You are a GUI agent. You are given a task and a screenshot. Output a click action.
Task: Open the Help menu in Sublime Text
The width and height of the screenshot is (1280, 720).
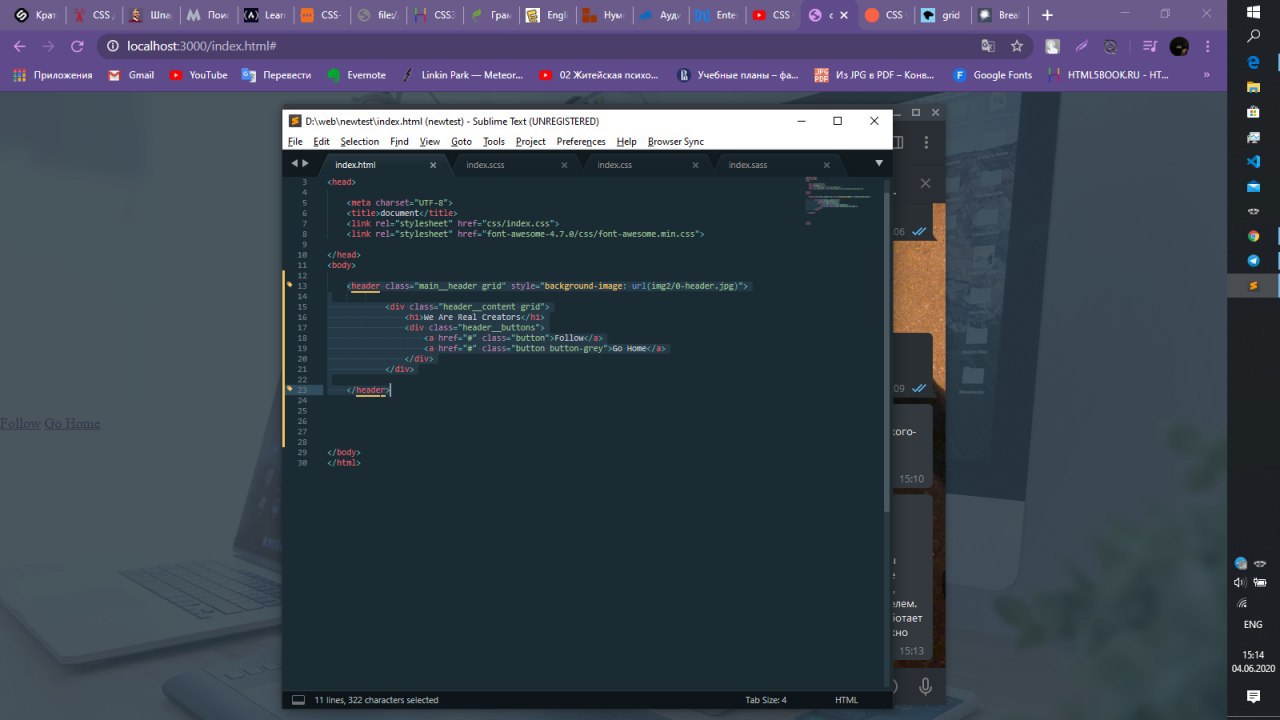tap(627, 141)
